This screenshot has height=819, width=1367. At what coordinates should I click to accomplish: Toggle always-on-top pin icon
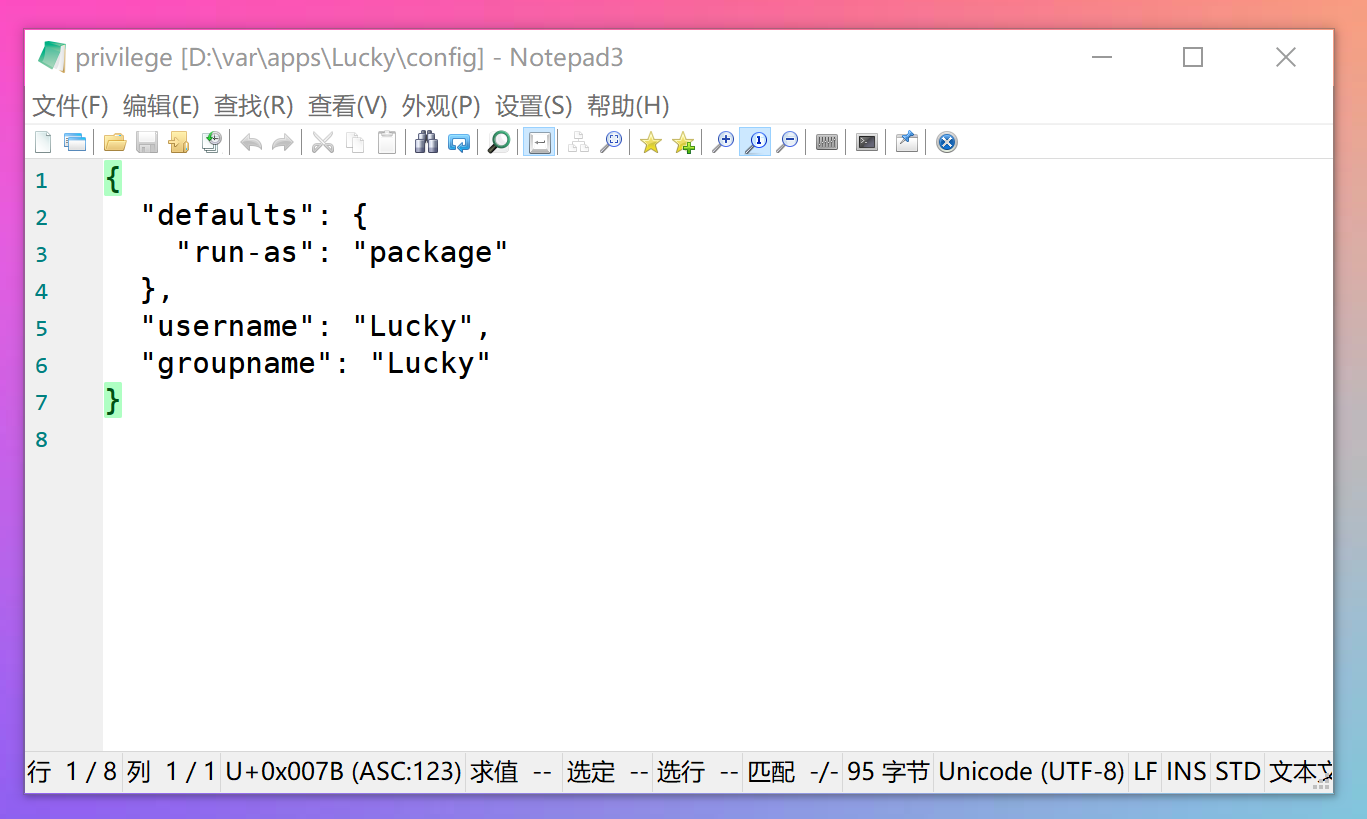click(906, 142)
